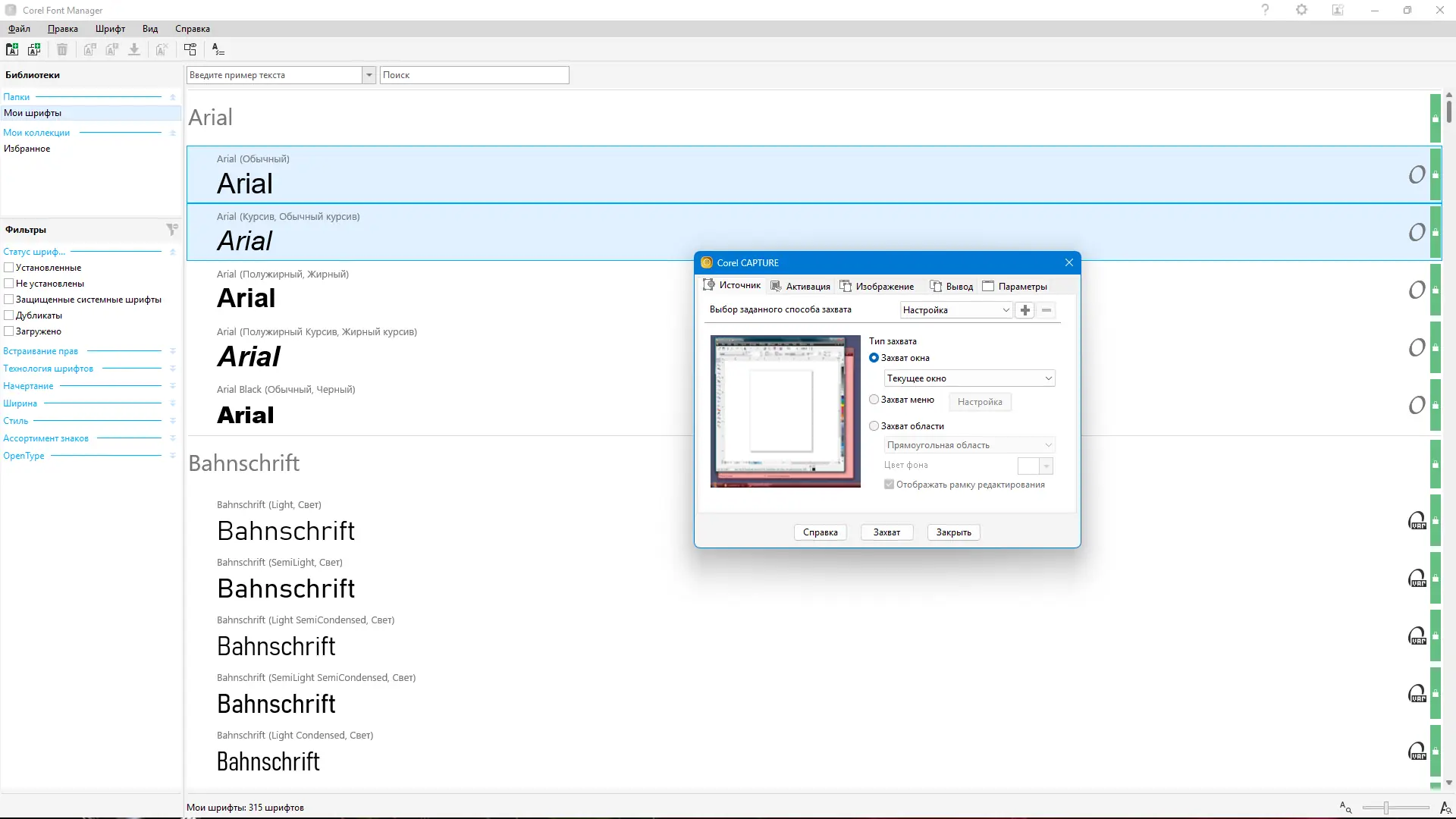Click the OpenType O icon for Arial Обычный
This screenshot has width=1456, height=819.
pyautogui.click(x=1417, y=174)
